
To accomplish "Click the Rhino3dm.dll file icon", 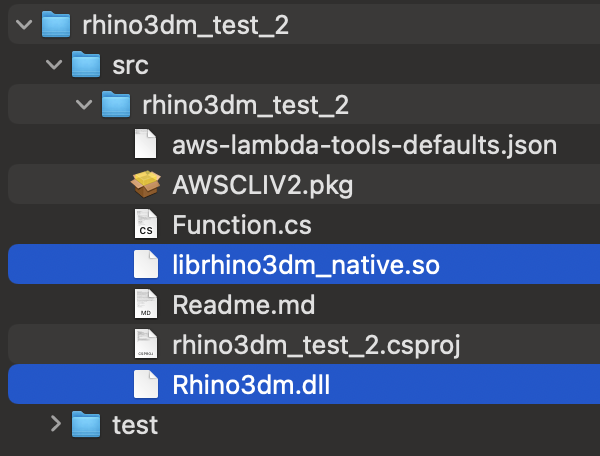I will pos(146,384).
